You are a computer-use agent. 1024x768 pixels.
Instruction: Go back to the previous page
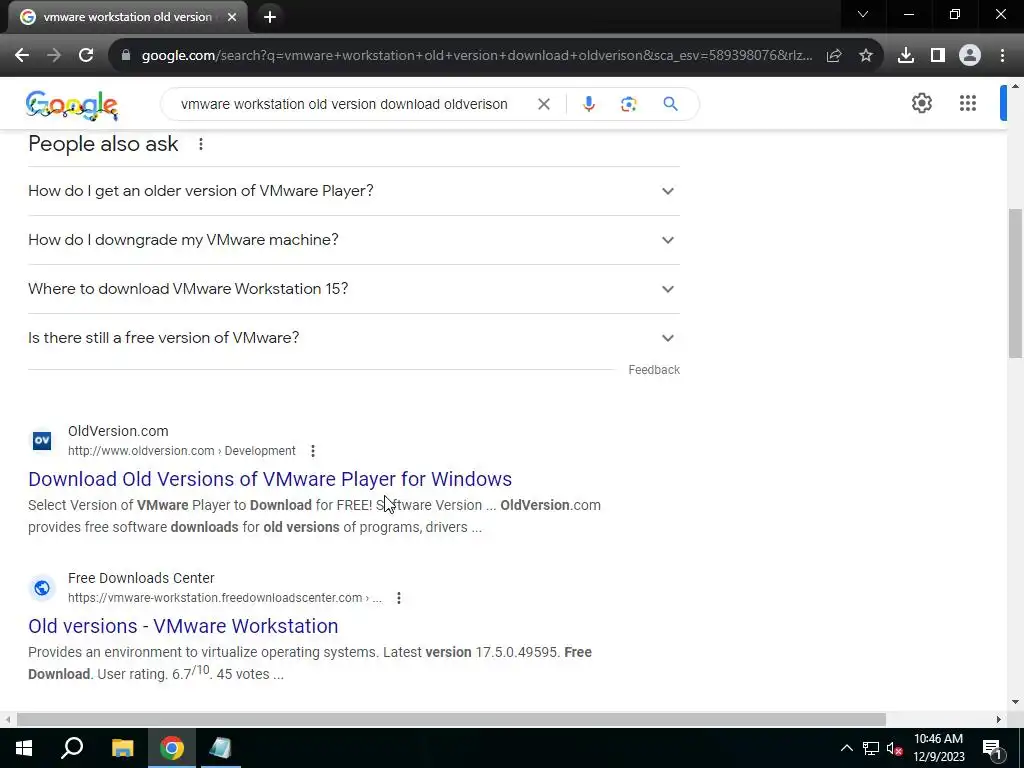click(22, 56)
